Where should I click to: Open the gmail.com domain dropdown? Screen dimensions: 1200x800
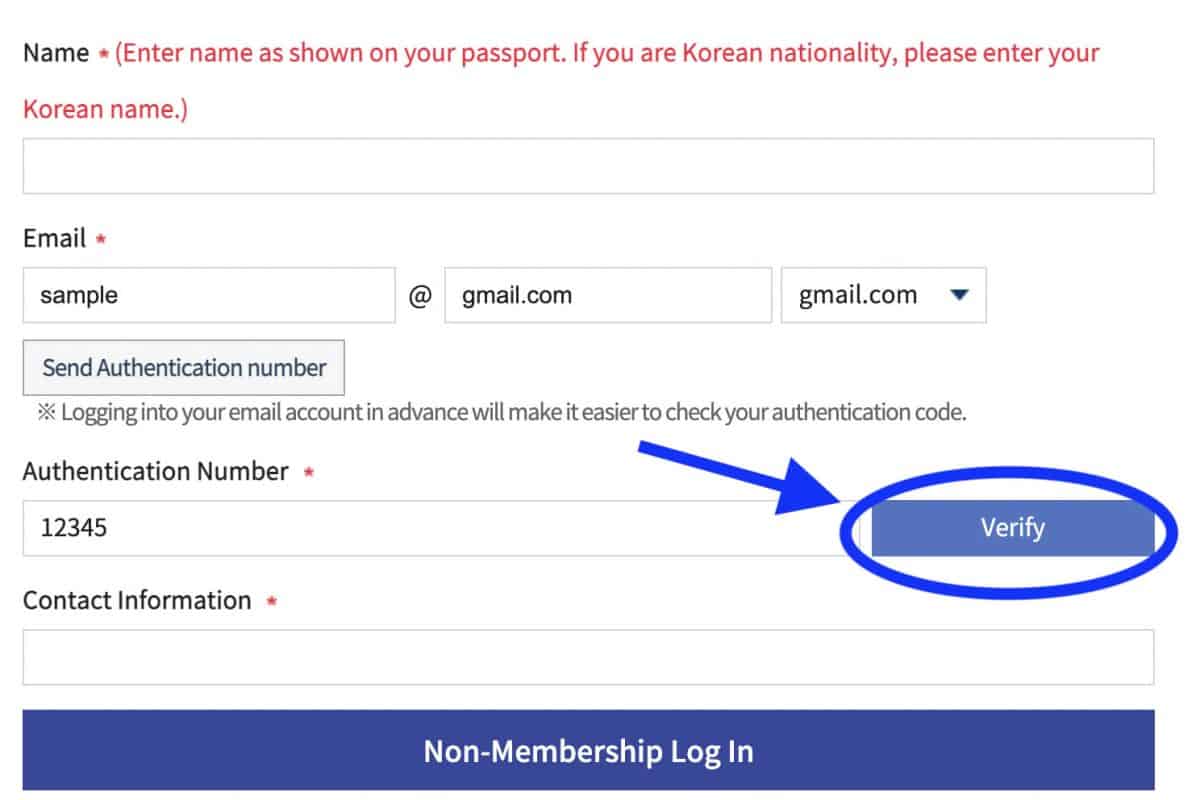click(x=883, y=295)
